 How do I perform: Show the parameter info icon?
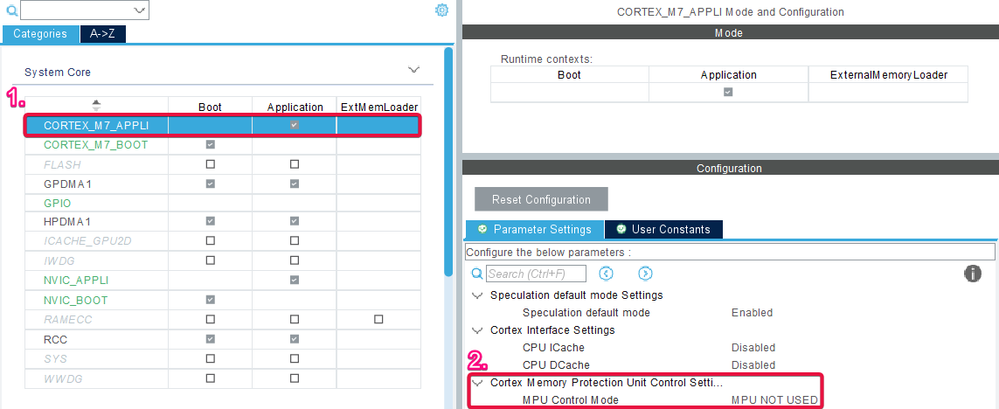click(973, 274)
